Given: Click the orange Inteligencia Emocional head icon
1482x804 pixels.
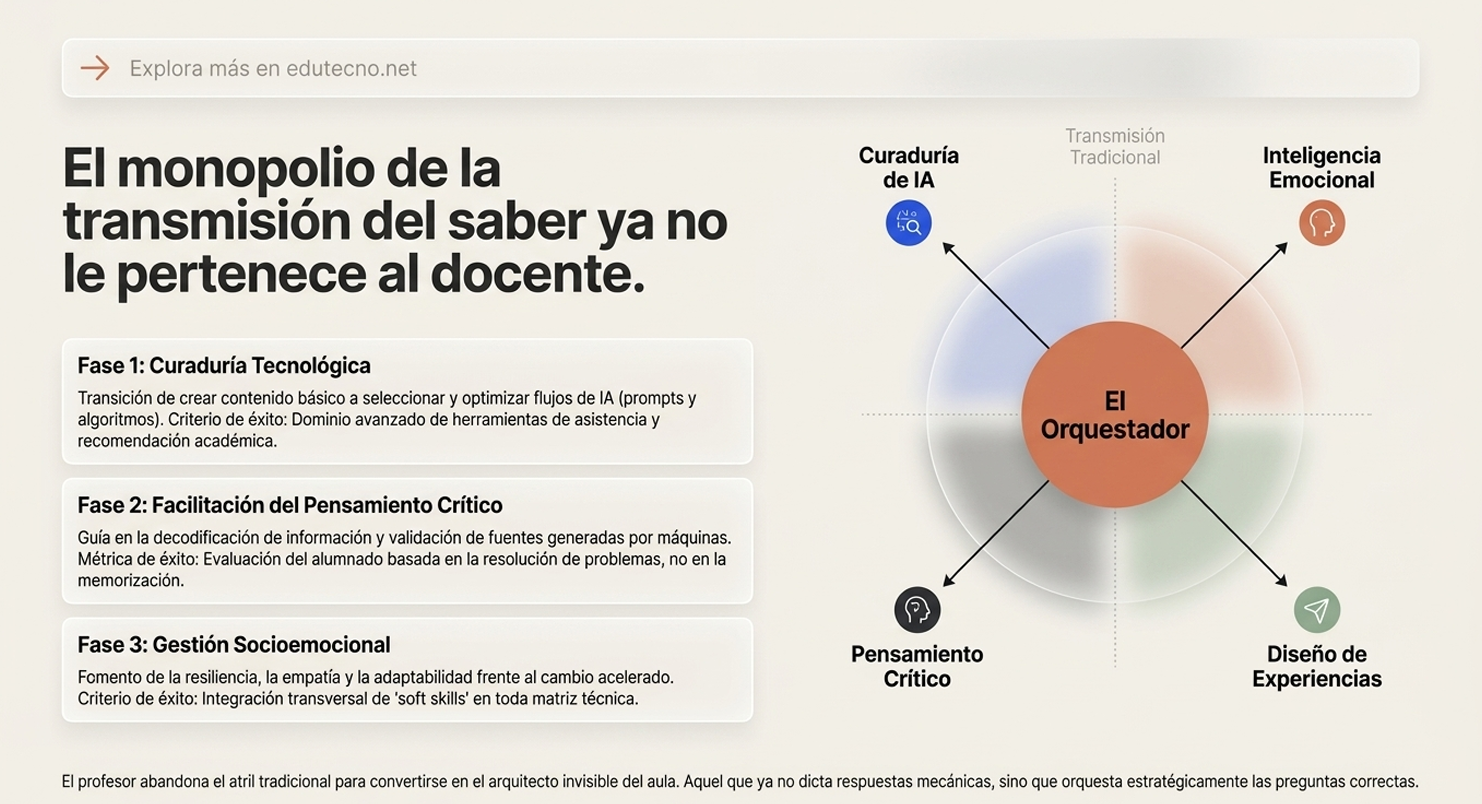Looking at the screenshot, I should point(1322,222).
